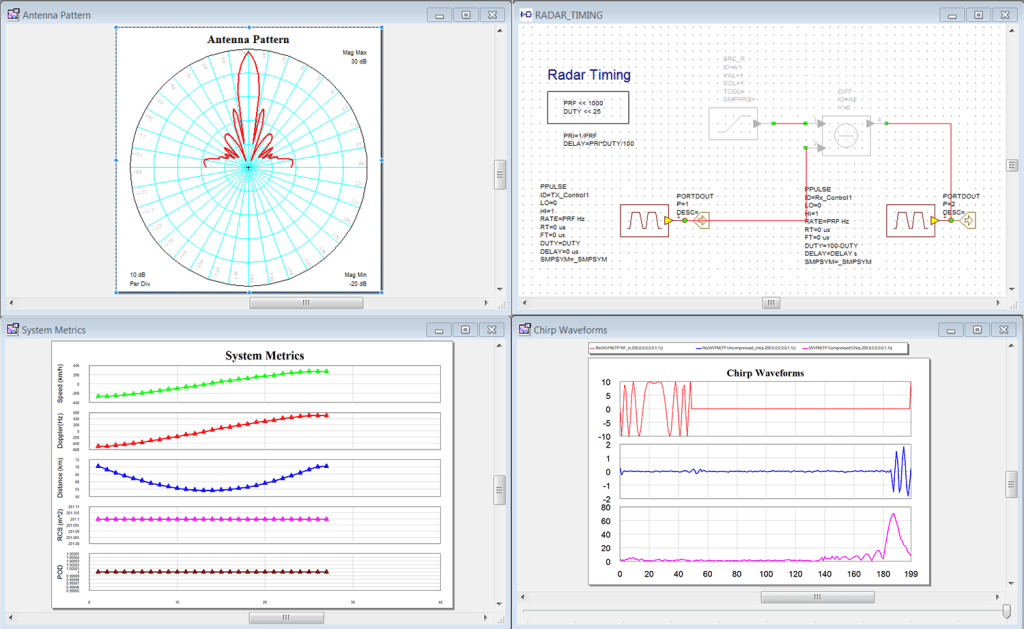
Task: Click the Antenna Pattern scroll-right arrow
Action: (x=486, y=303)
